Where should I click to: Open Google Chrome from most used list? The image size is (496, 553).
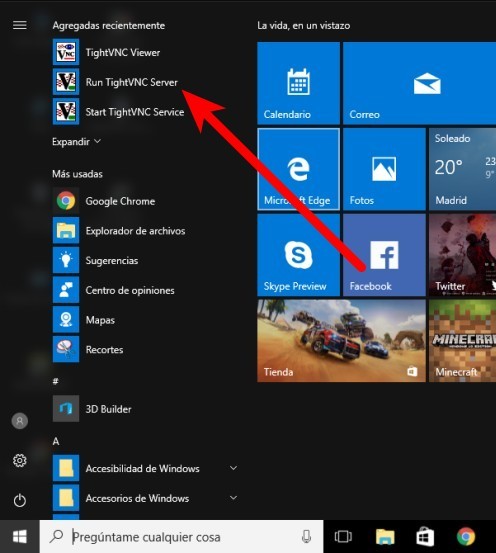tap(145, 201)
